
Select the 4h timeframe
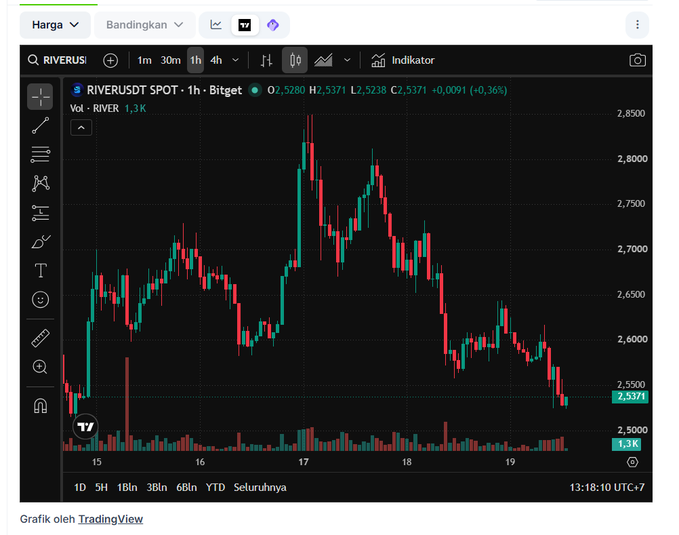coord(216,60)
